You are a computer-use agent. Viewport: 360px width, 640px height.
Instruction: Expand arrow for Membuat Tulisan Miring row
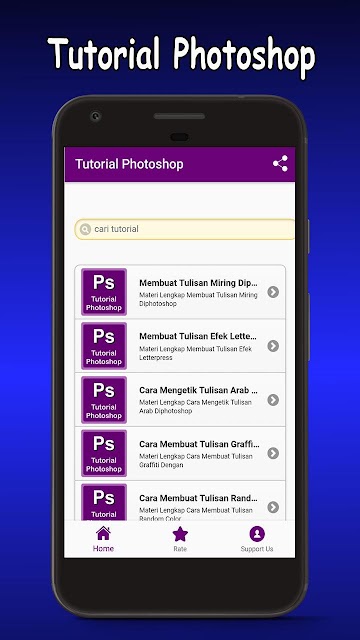pos(273,292)
